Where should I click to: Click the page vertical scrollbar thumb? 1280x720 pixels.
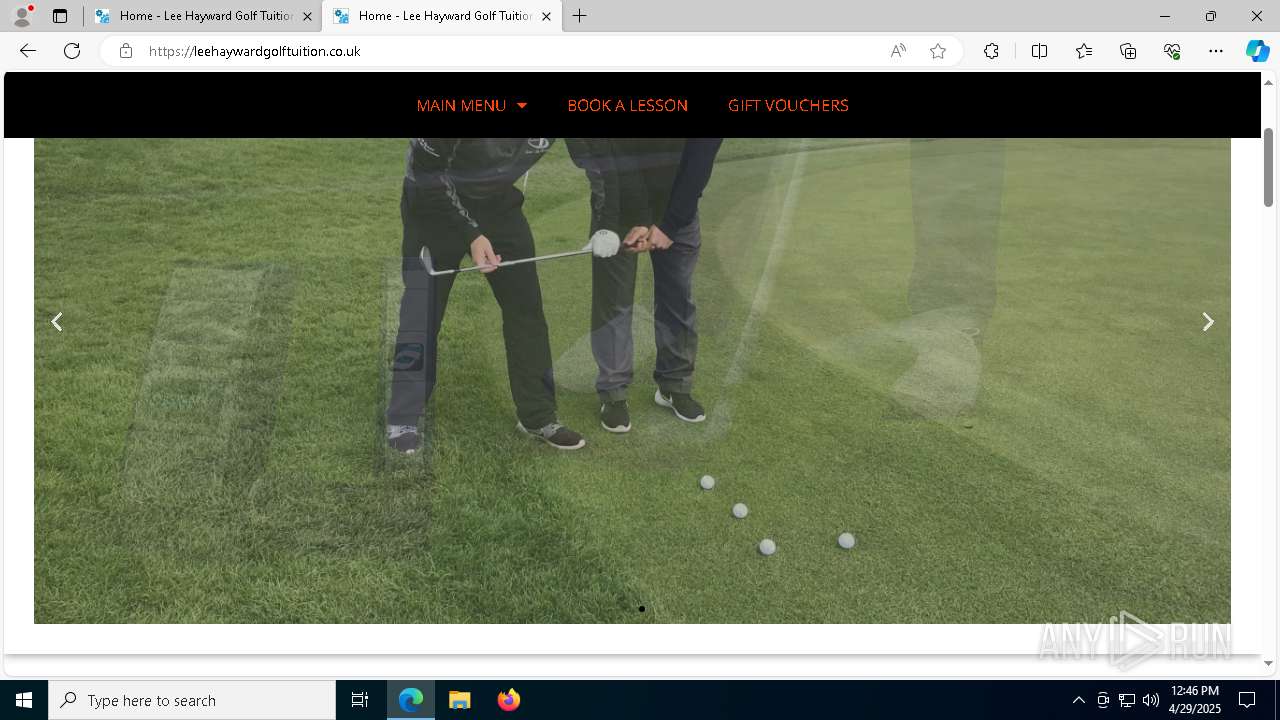[x=1268, y=167]
